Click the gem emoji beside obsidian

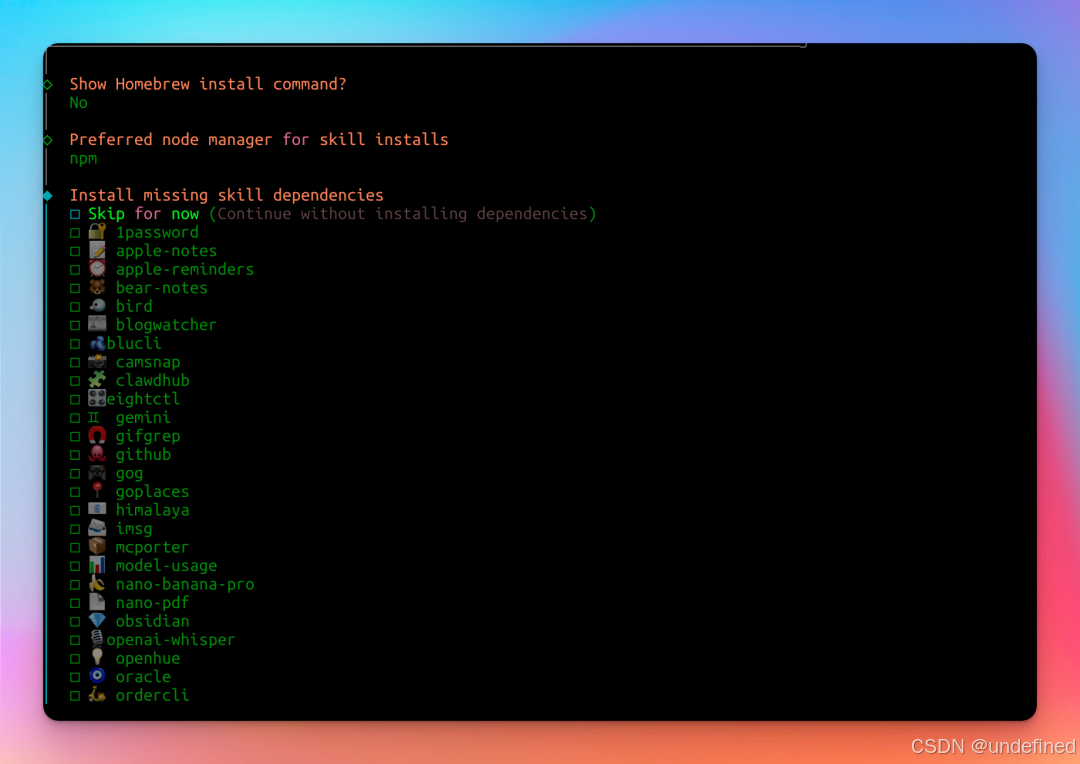coord(97,621)
